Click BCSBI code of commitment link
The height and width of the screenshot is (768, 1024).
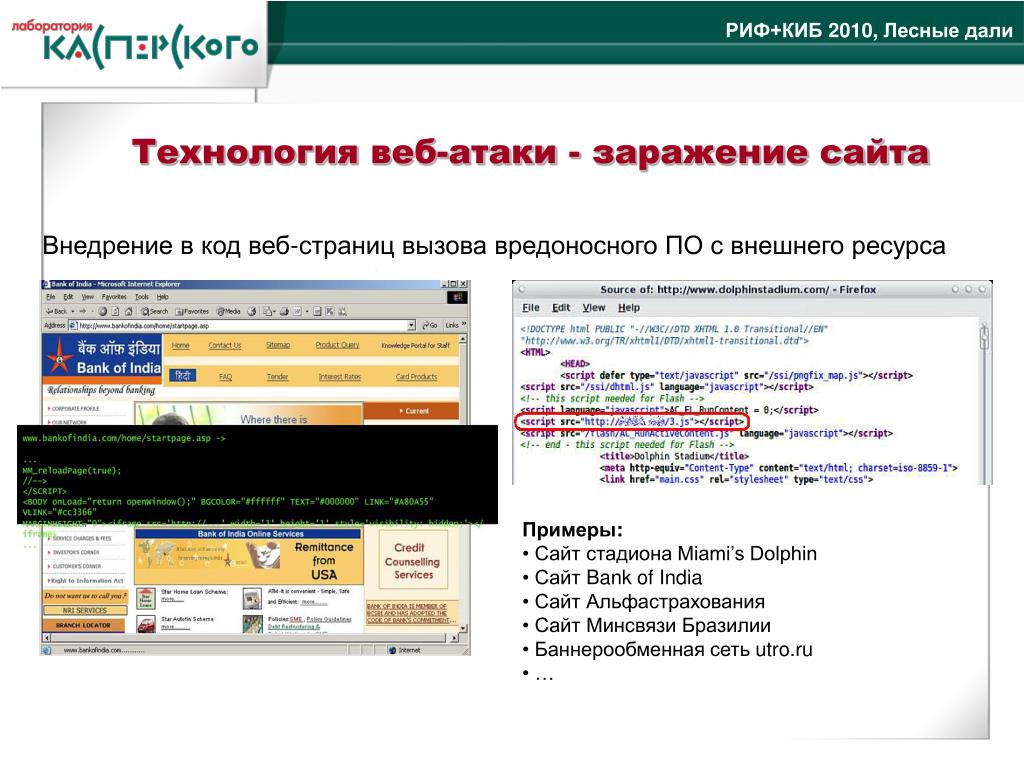tap(411, 613)
